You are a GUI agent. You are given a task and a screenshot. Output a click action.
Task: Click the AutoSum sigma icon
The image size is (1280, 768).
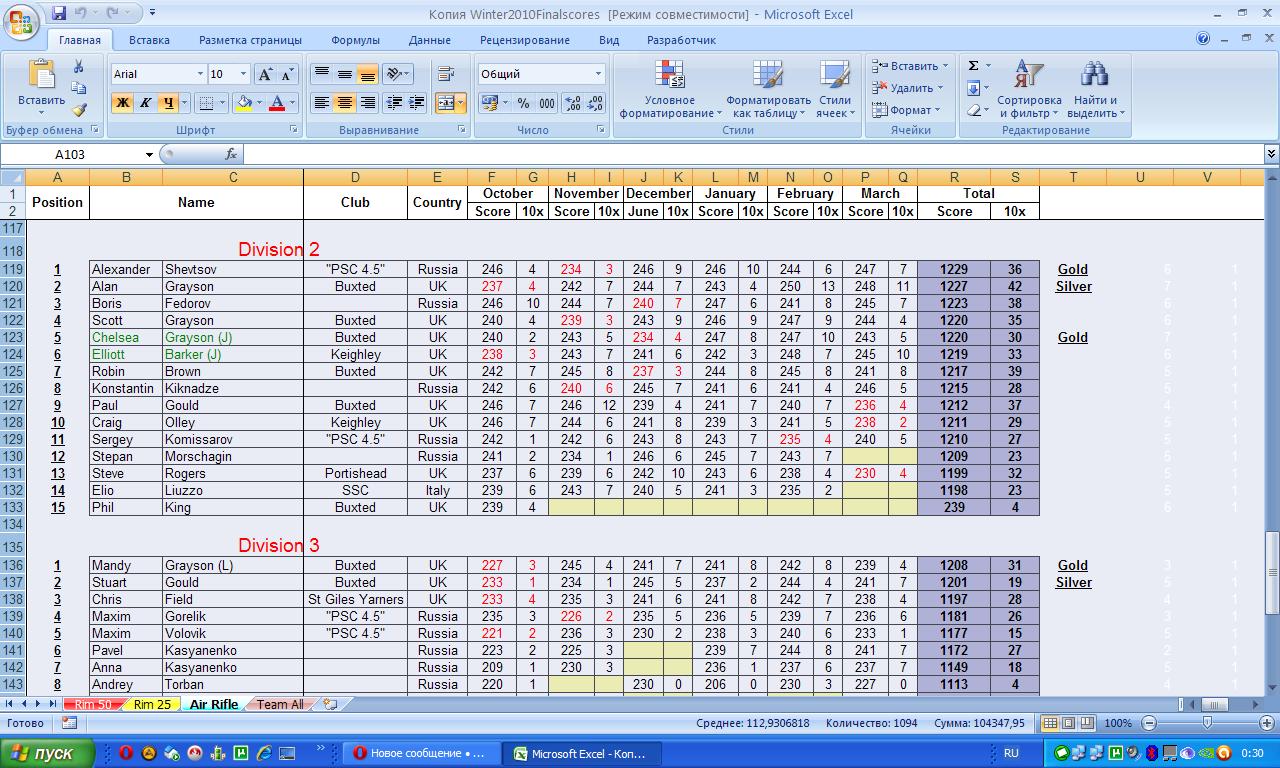(973, 66)
